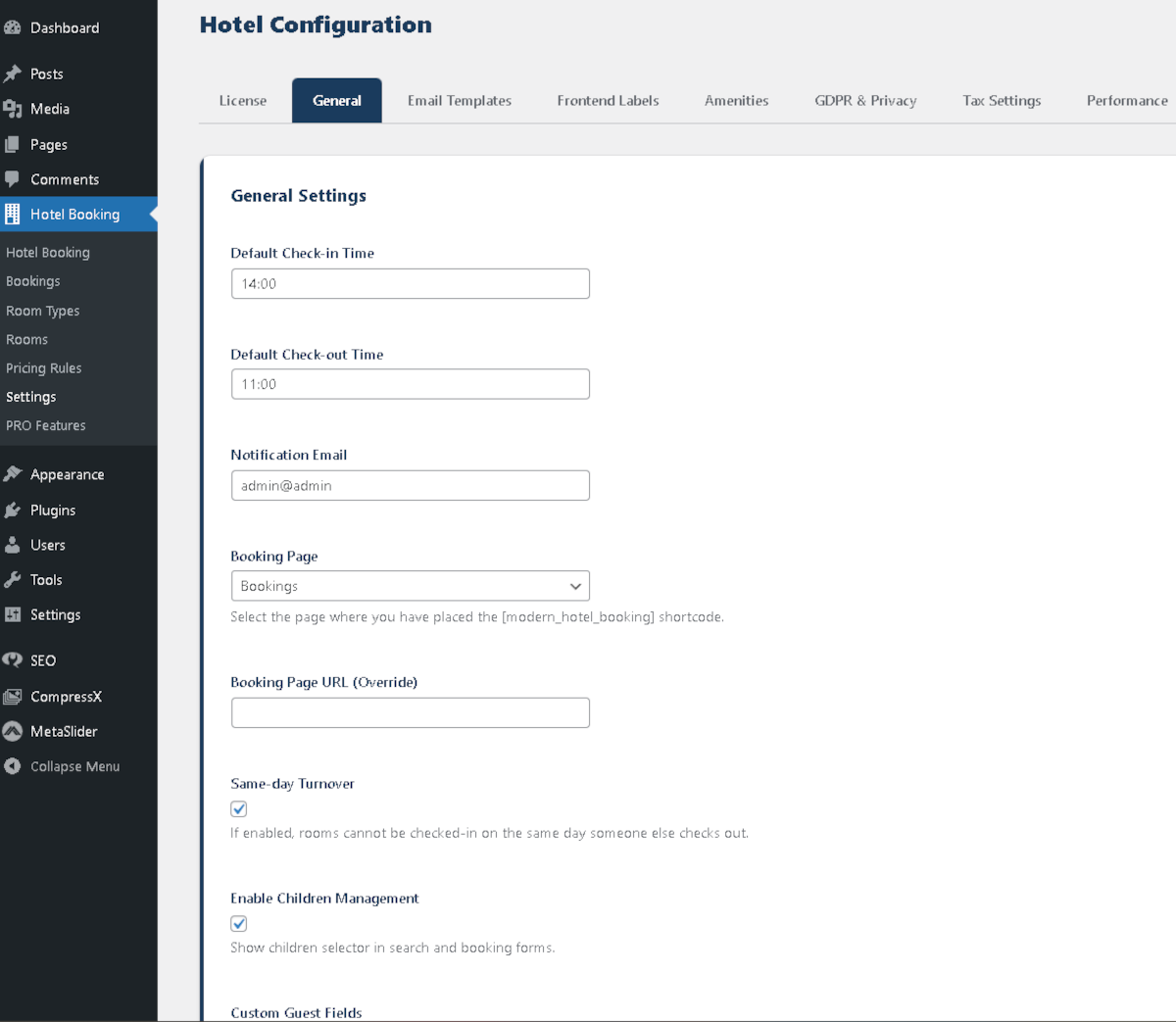The image size is (1176, 1022).
Task: Navigate to Pricing Rules
Action: pos(43,367)
